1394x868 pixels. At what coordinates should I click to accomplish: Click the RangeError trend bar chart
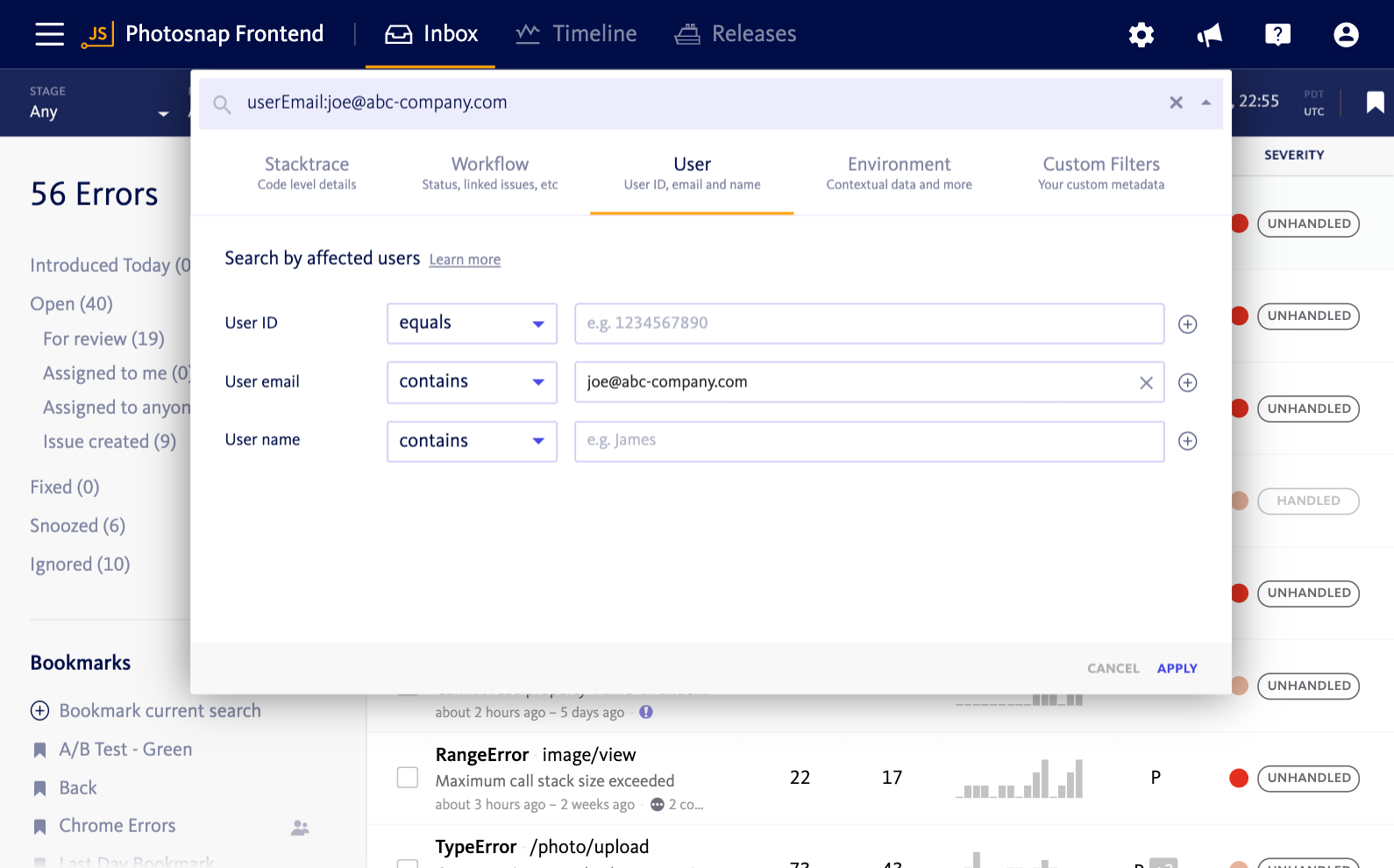click(1020, 779)
